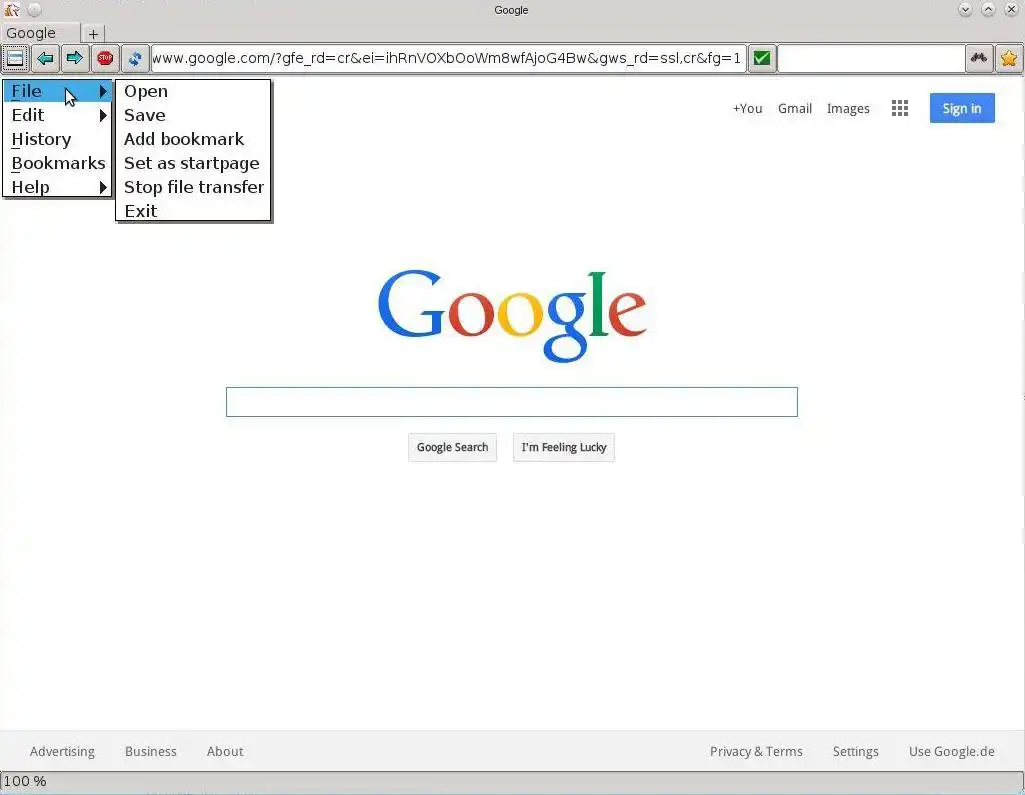Reload the page with the refresh icon
The image size is (1025, 795).
[135, 58]
